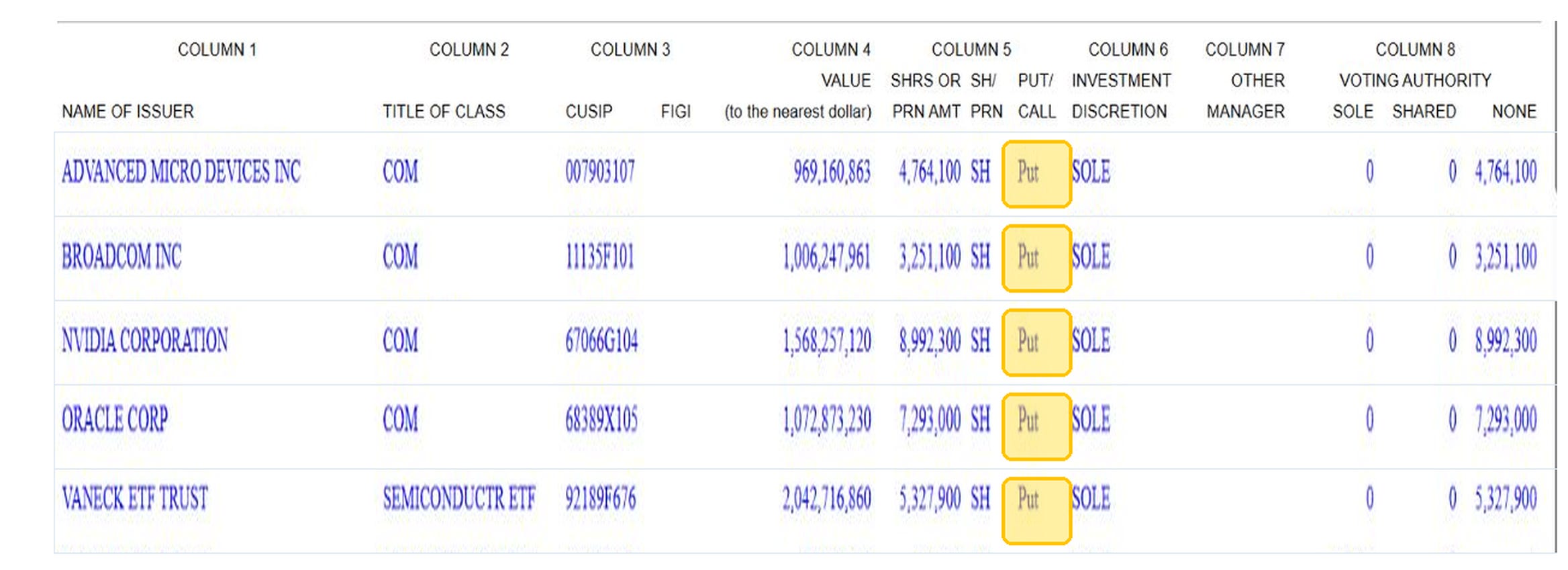Click SOLE discretion in the Advanced Micro Devices row
Viewport: 1568px width, 570px height.
pyautogui.click(x=1091, y=172)
